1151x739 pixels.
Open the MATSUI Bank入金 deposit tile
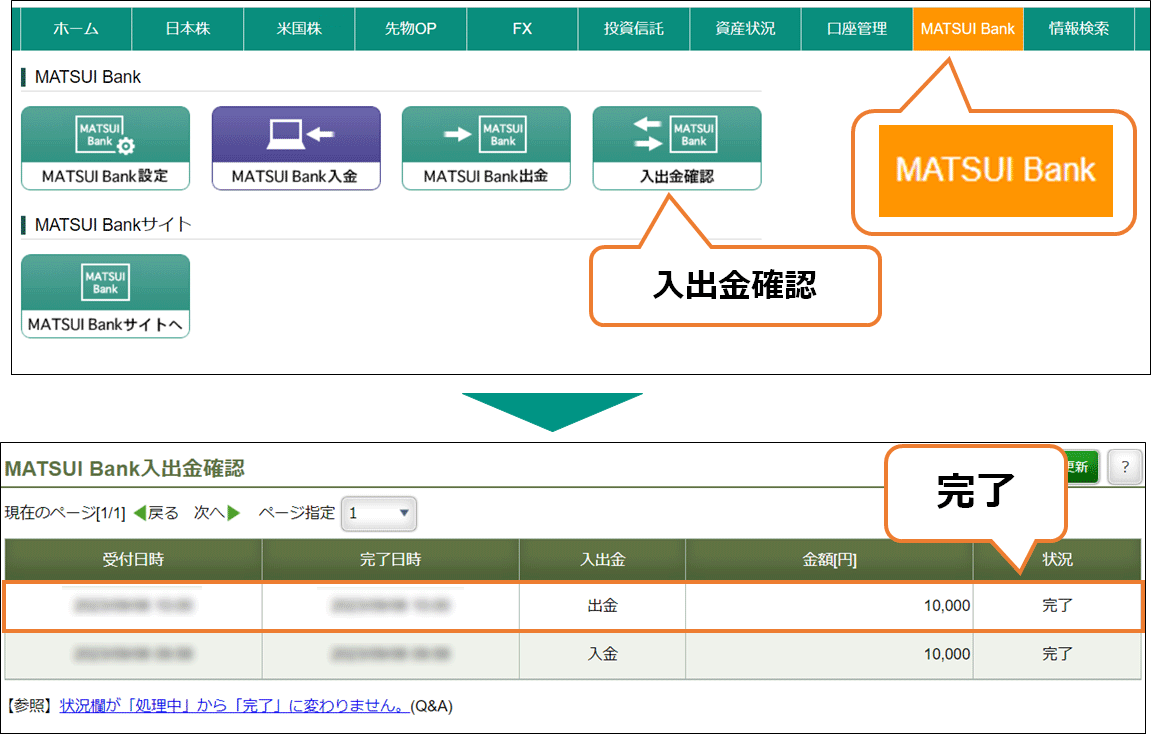pos(296,148)
